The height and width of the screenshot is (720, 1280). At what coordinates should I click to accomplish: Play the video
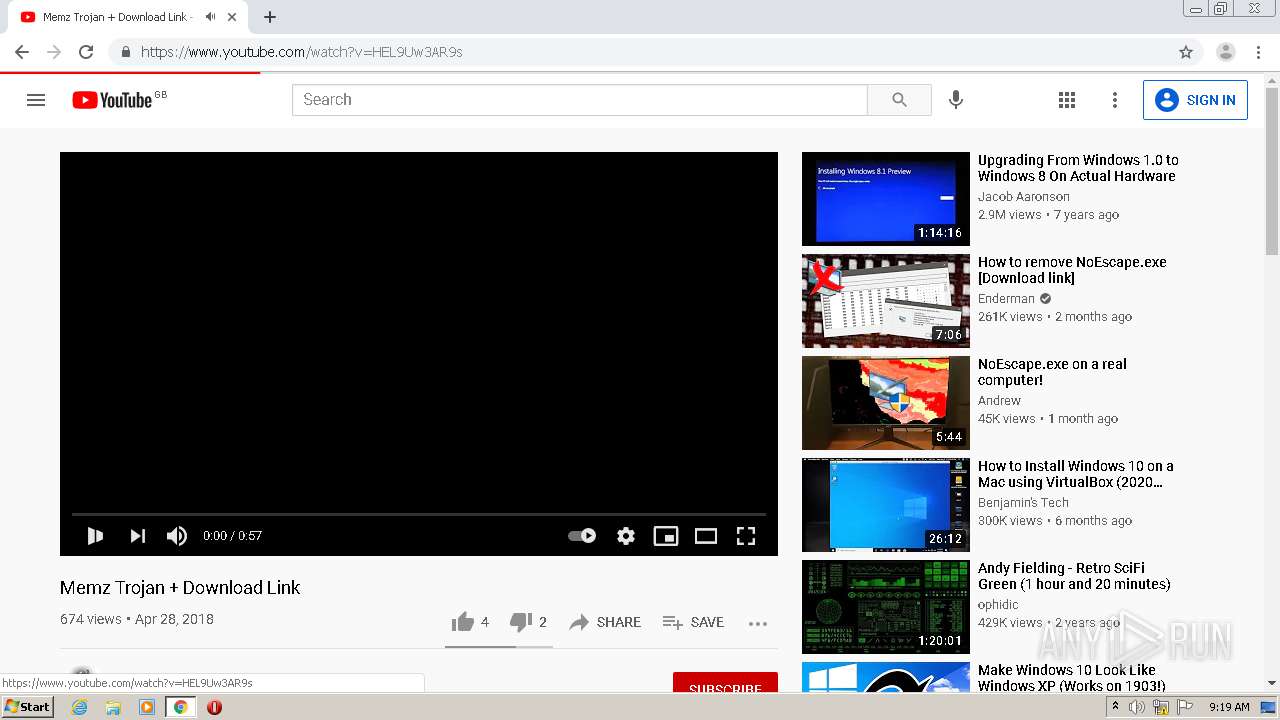tap(95, 536)
